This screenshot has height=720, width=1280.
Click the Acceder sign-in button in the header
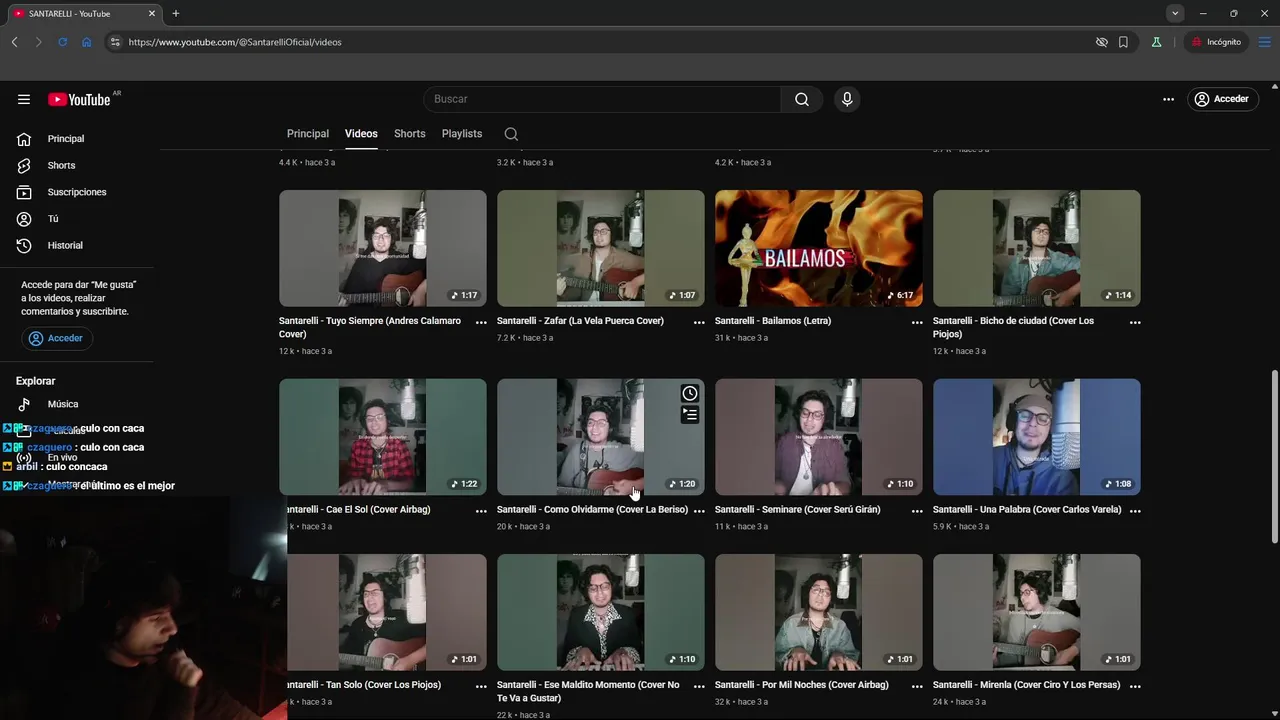click(x=1222, y=99)
